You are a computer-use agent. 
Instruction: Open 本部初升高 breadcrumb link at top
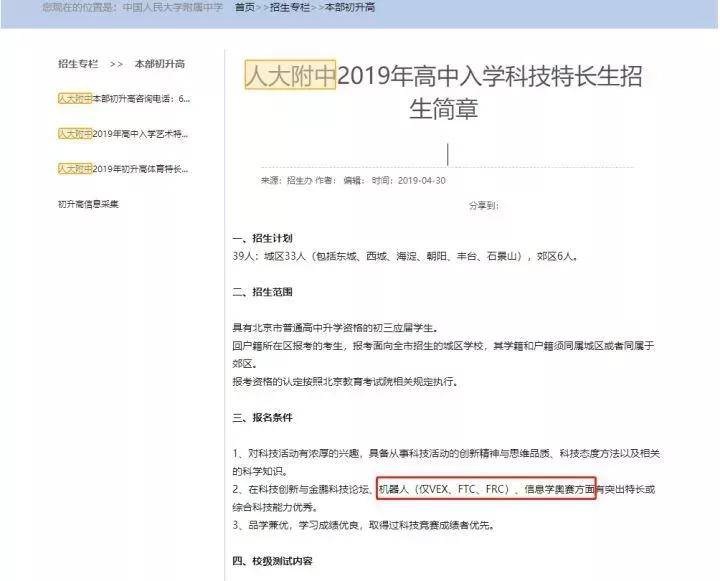pos(350,7)
